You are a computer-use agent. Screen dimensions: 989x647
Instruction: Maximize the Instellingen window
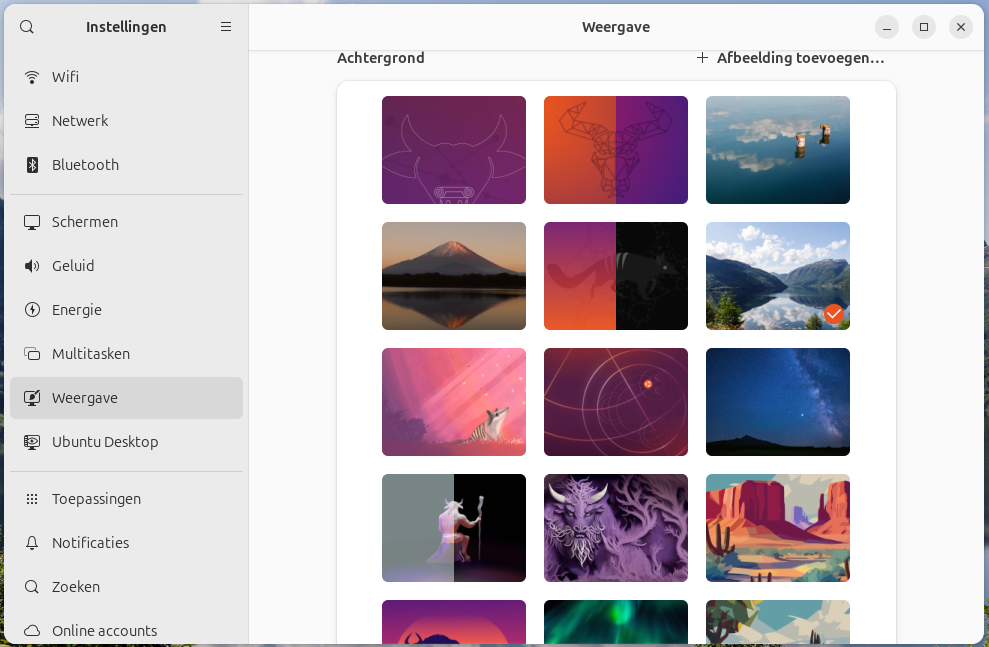(x=924, y=27)
